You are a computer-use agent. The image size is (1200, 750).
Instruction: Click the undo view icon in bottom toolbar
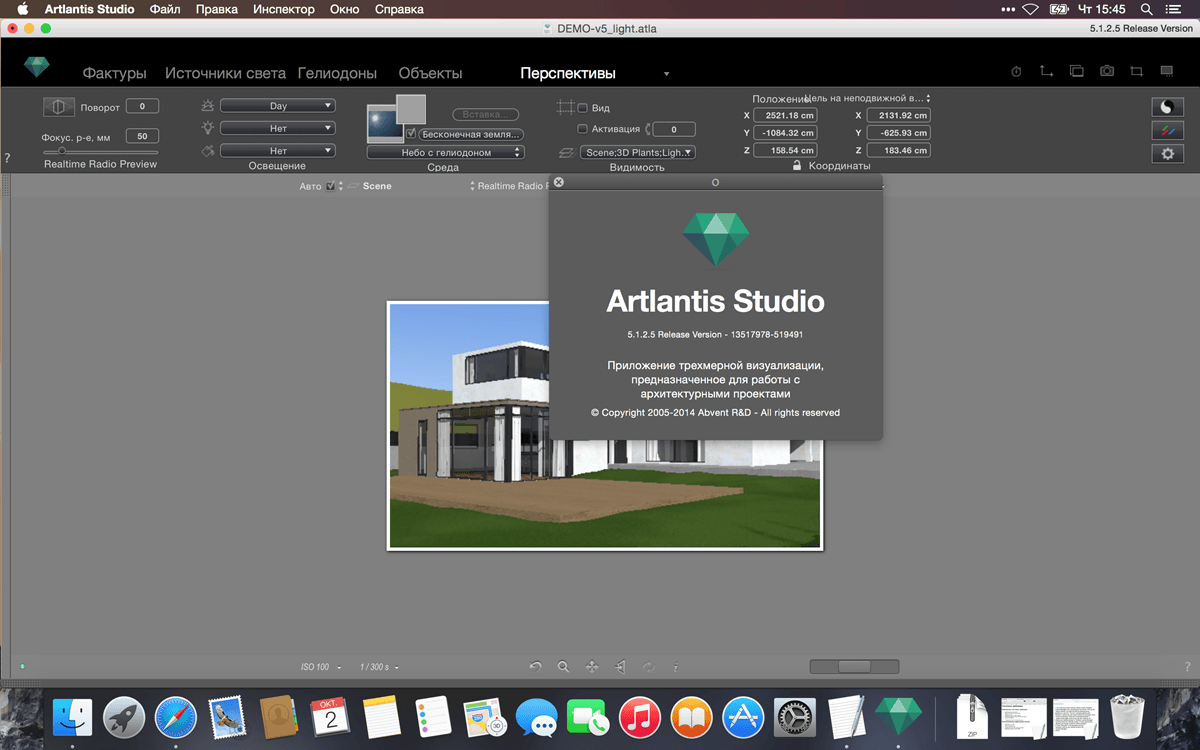pyautogui.click(x=535, y=667)
